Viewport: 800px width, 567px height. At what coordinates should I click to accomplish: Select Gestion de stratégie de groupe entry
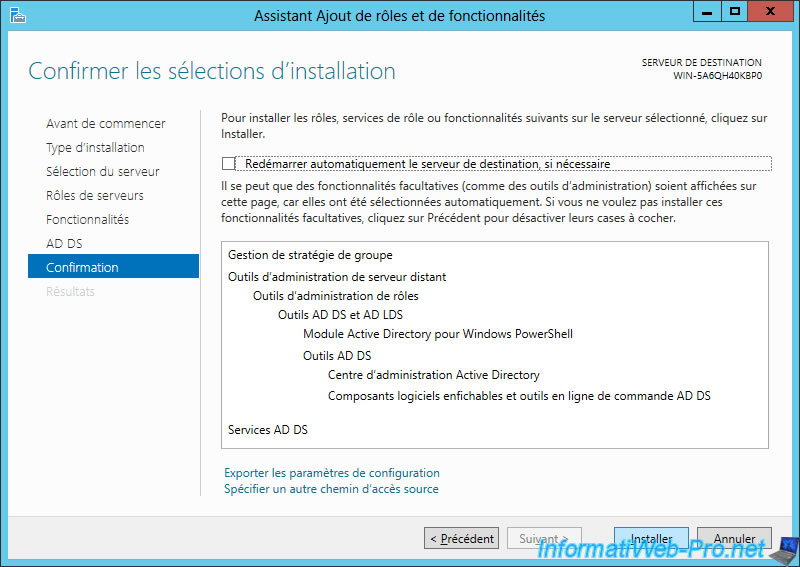tap(310, 255)
